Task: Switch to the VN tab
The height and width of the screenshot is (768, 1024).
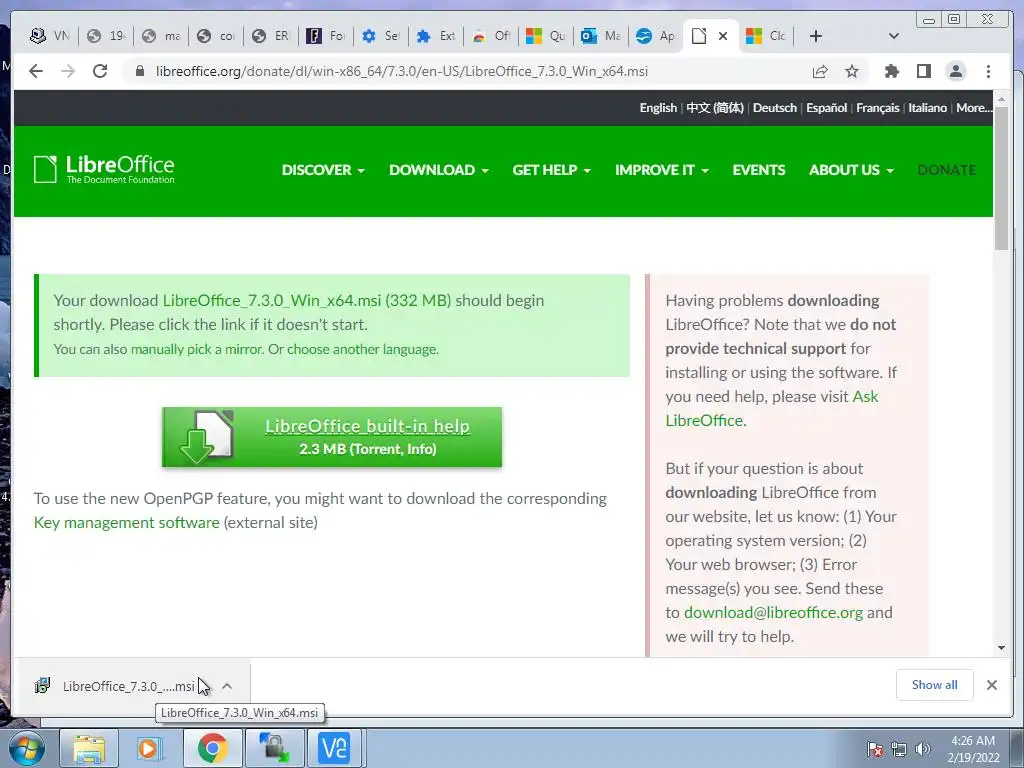Action: click(x=50, y=36)
